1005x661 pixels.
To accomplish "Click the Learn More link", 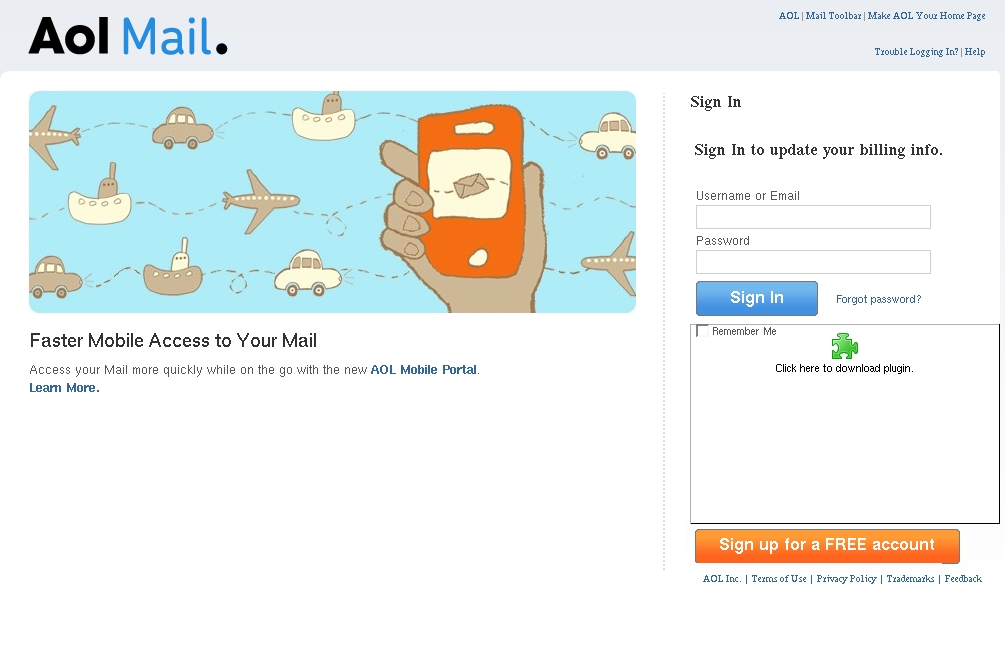I will [64, 387].
